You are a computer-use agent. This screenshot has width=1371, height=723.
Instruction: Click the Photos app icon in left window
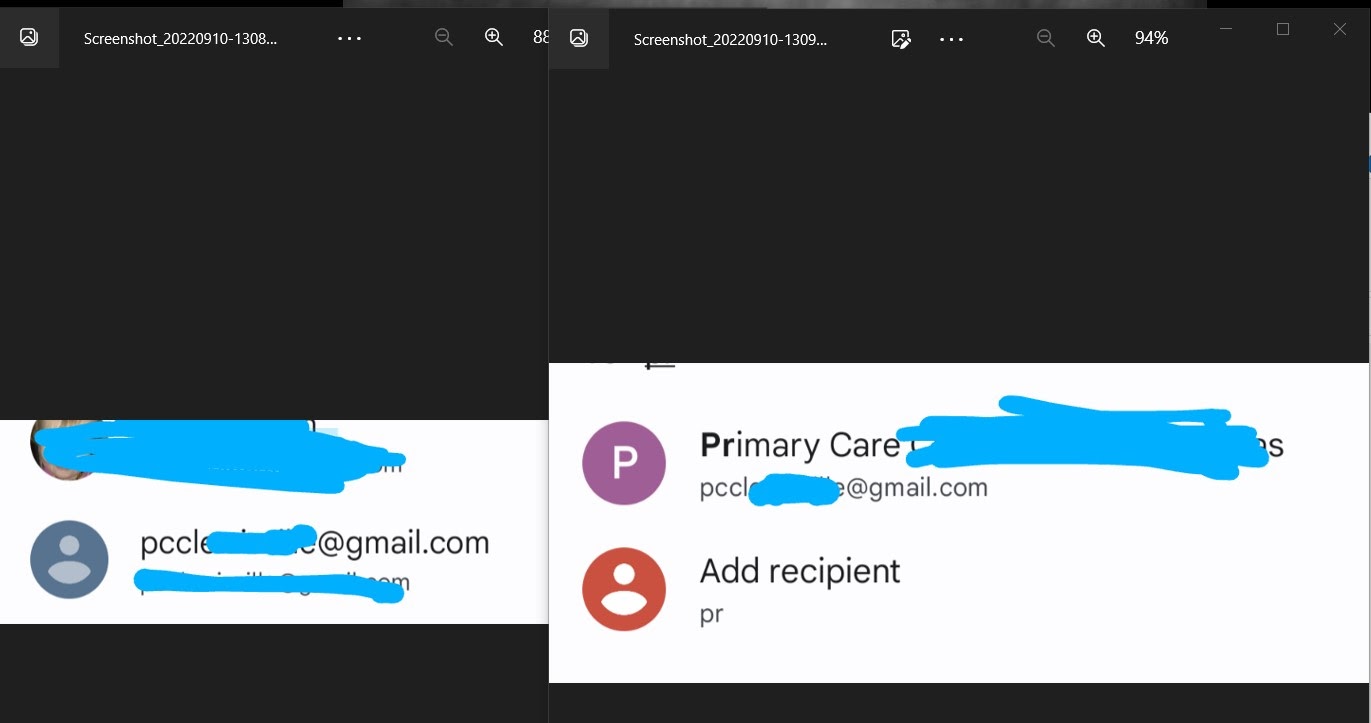29,38
